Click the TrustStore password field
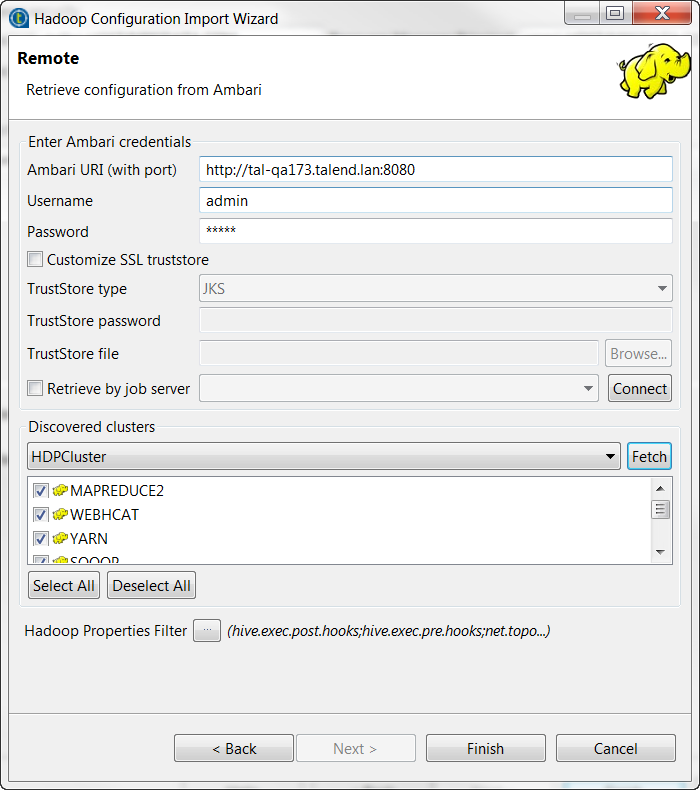 tap(435, 320)
